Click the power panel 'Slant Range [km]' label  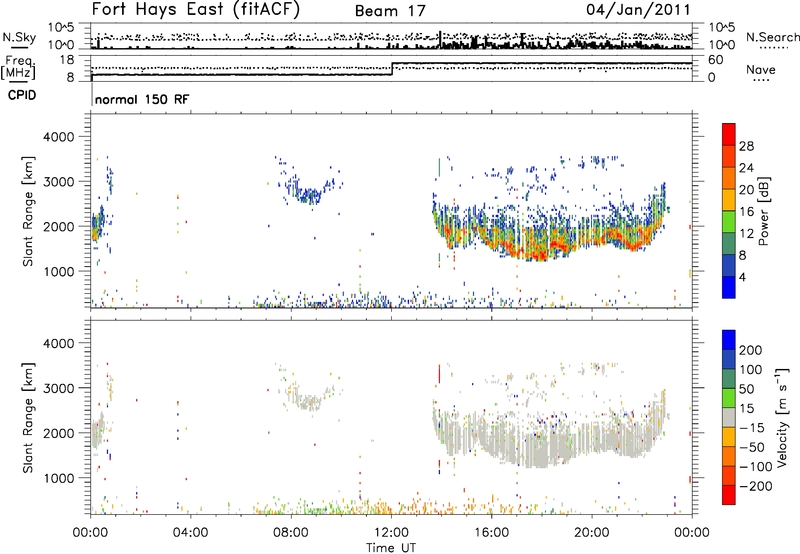coord(28,211)
